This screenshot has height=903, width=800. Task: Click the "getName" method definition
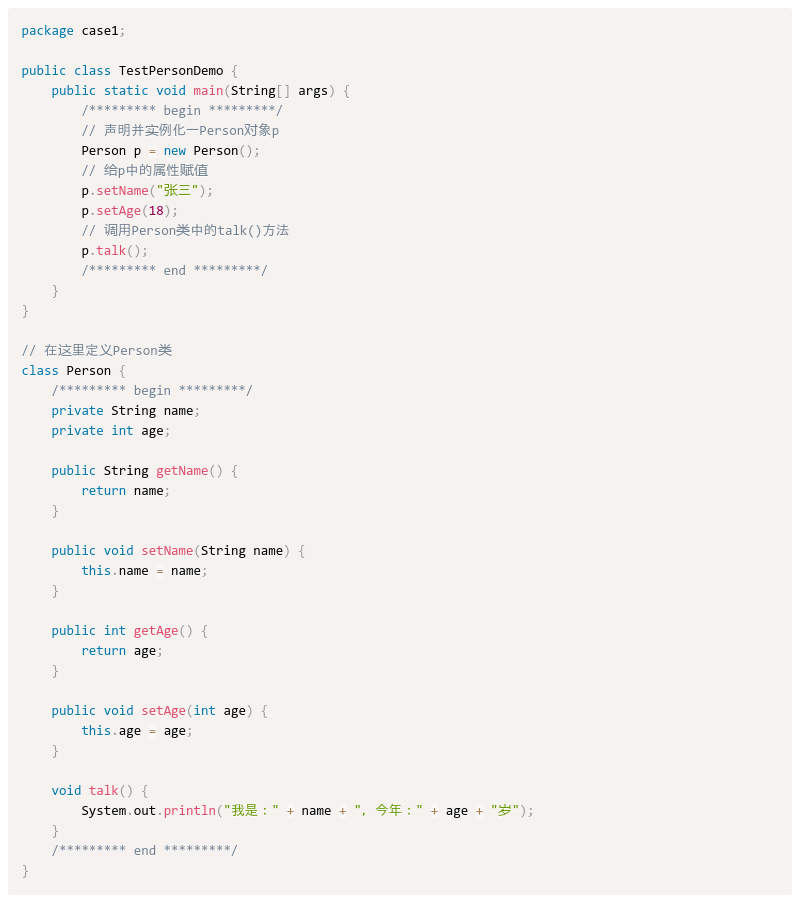(182, 470)
